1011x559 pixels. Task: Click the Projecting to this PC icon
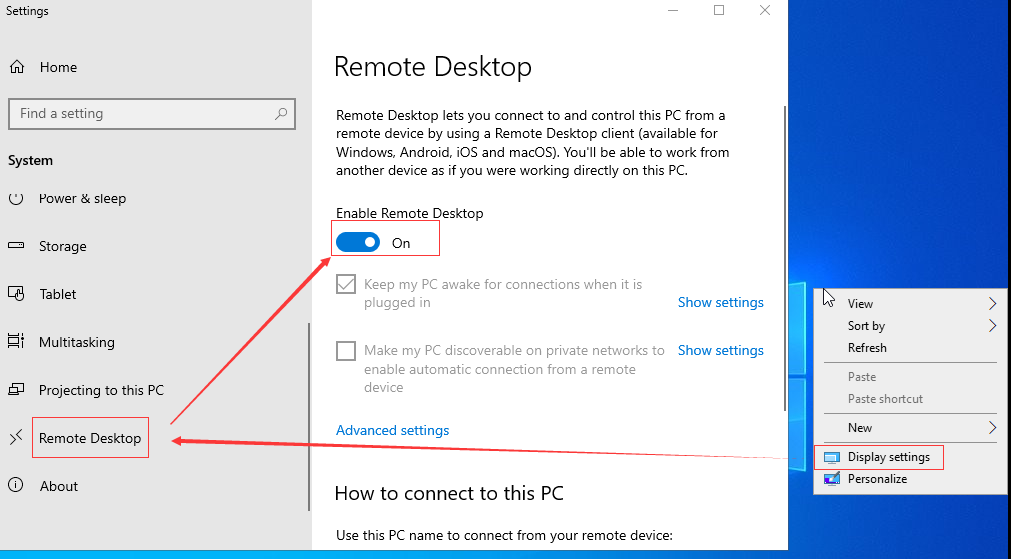[x=16, y=389]
